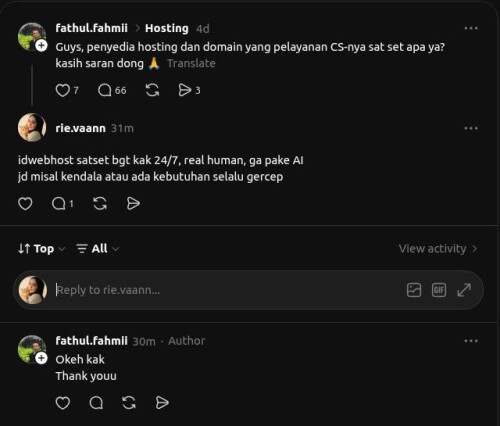This screenshot has width=500, height=426.
Task: Open replies on rie.vaann's comment
Action: click(x=59, y=204)
